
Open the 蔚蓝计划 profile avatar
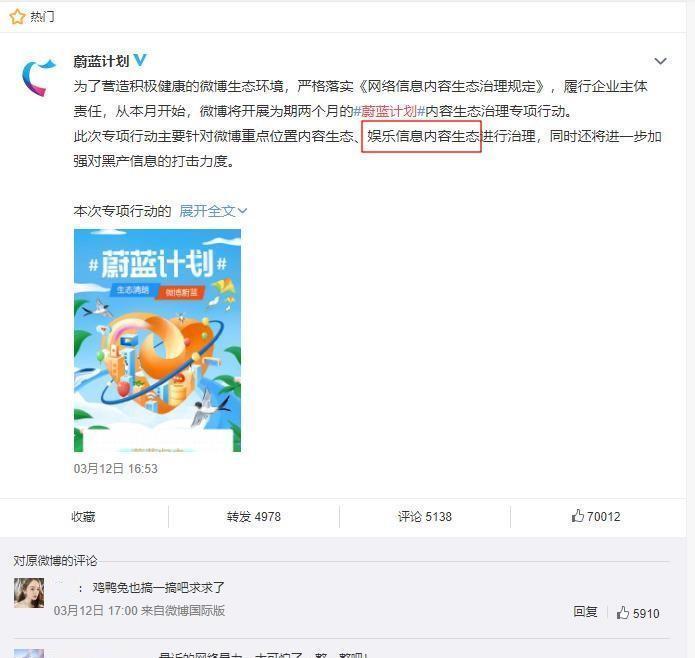[39, 78]
